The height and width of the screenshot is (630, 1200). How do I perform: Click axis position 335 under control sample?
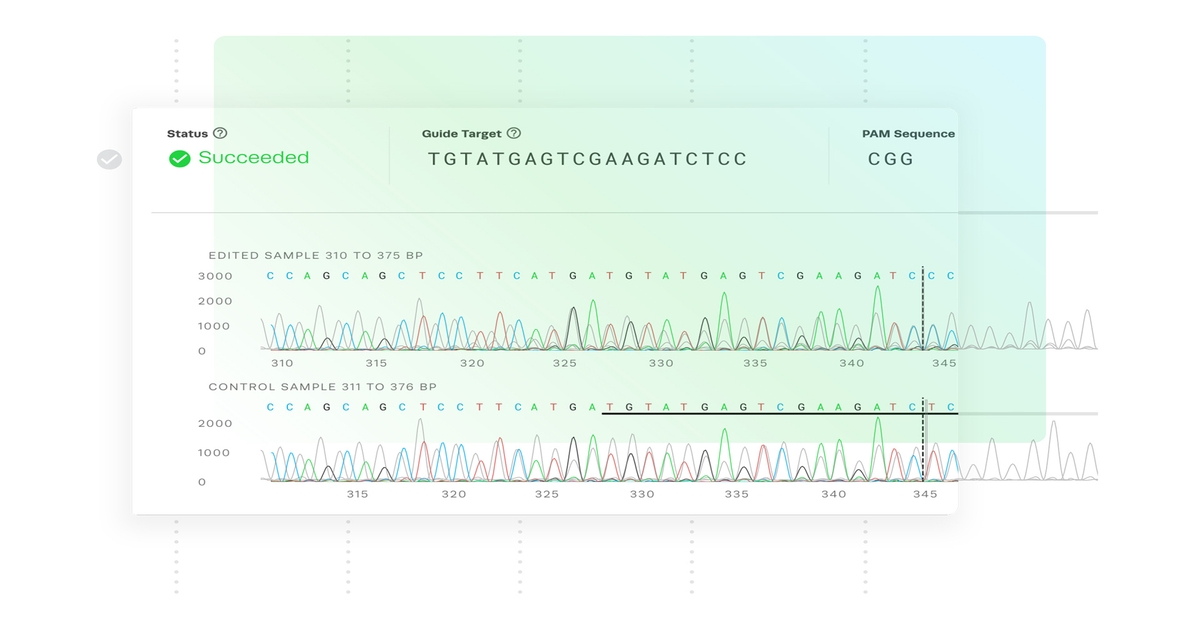click(x=737, y=494)
